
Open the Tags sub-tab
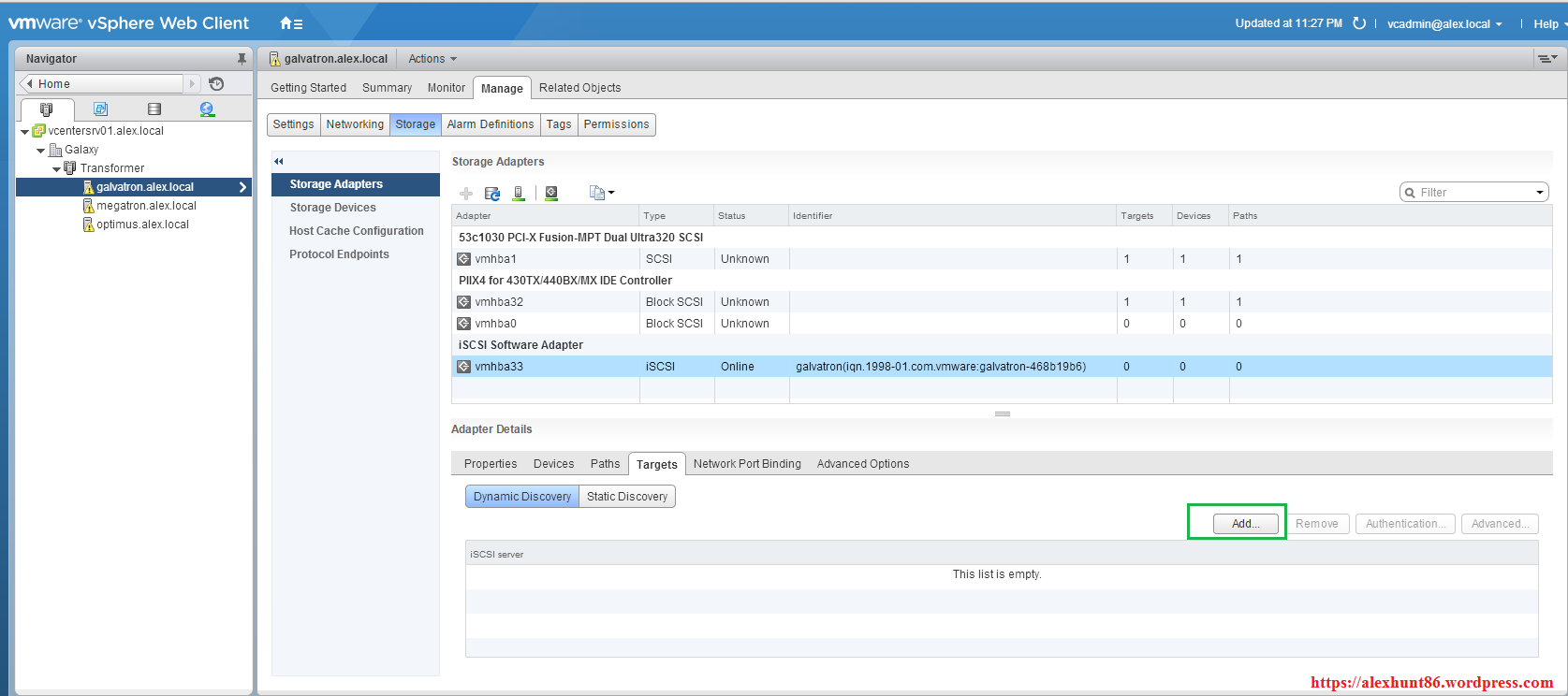[559, 124]
